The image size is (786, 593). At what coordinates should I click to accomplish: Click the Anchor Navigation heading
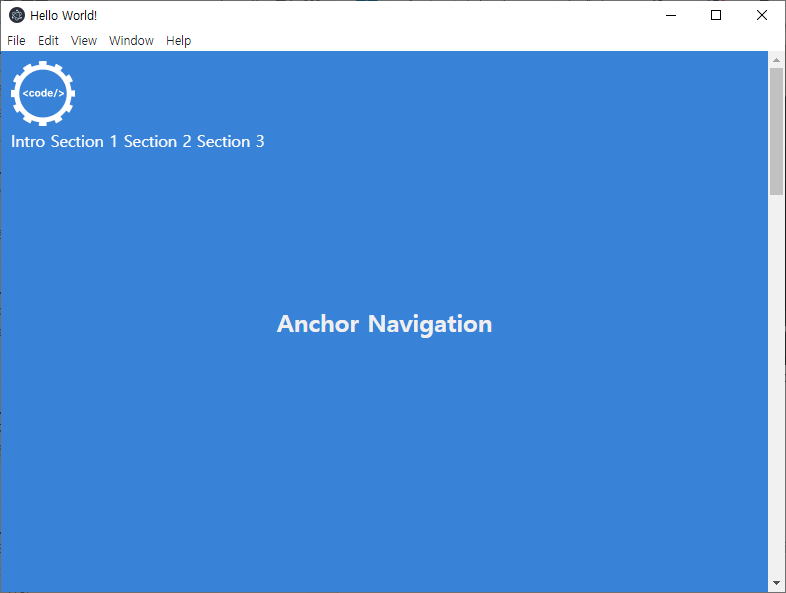384,324
